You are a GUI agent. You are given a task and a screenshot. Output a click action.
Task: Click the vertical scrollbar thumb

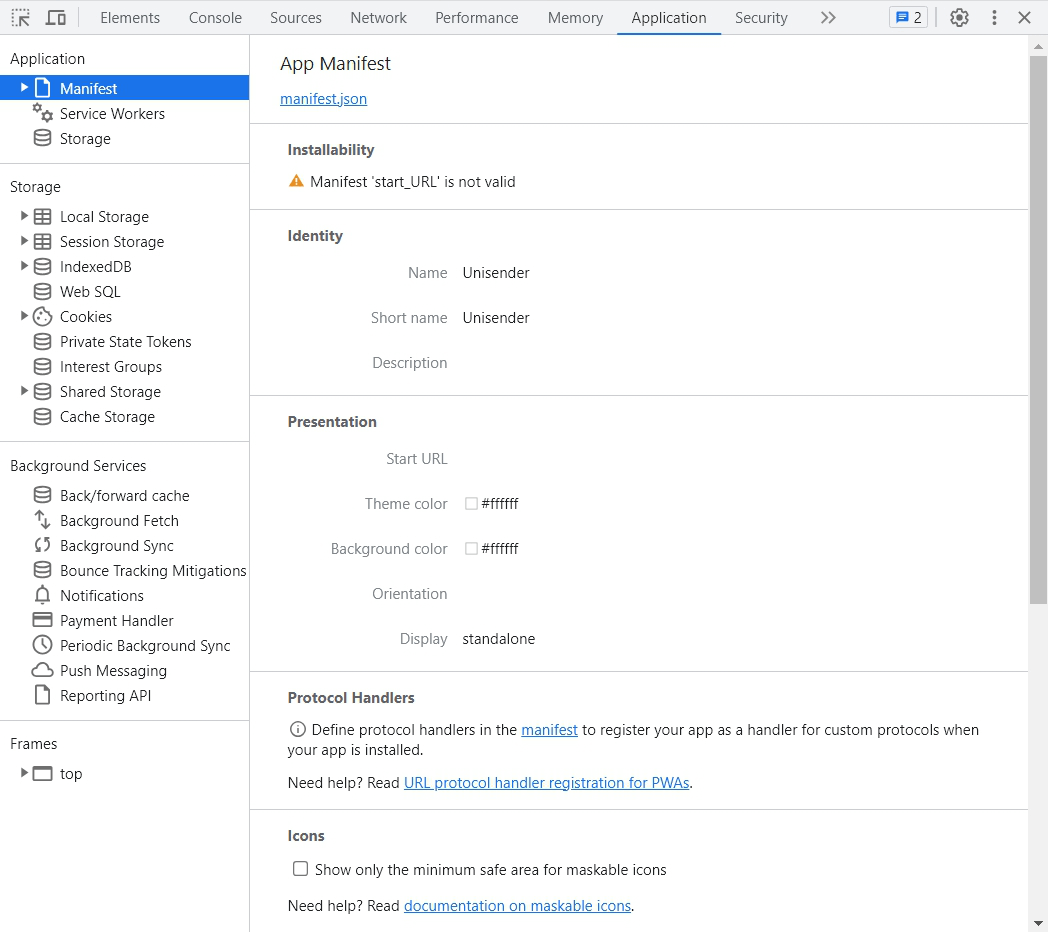coord(1038,330)
